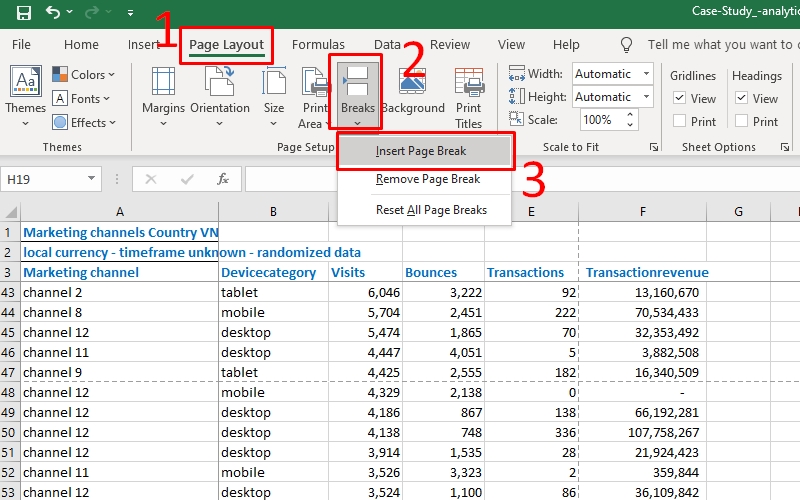800x500 pixels.
Task: Click the Breaks button in Page Setup
Action: coord(356,93)
